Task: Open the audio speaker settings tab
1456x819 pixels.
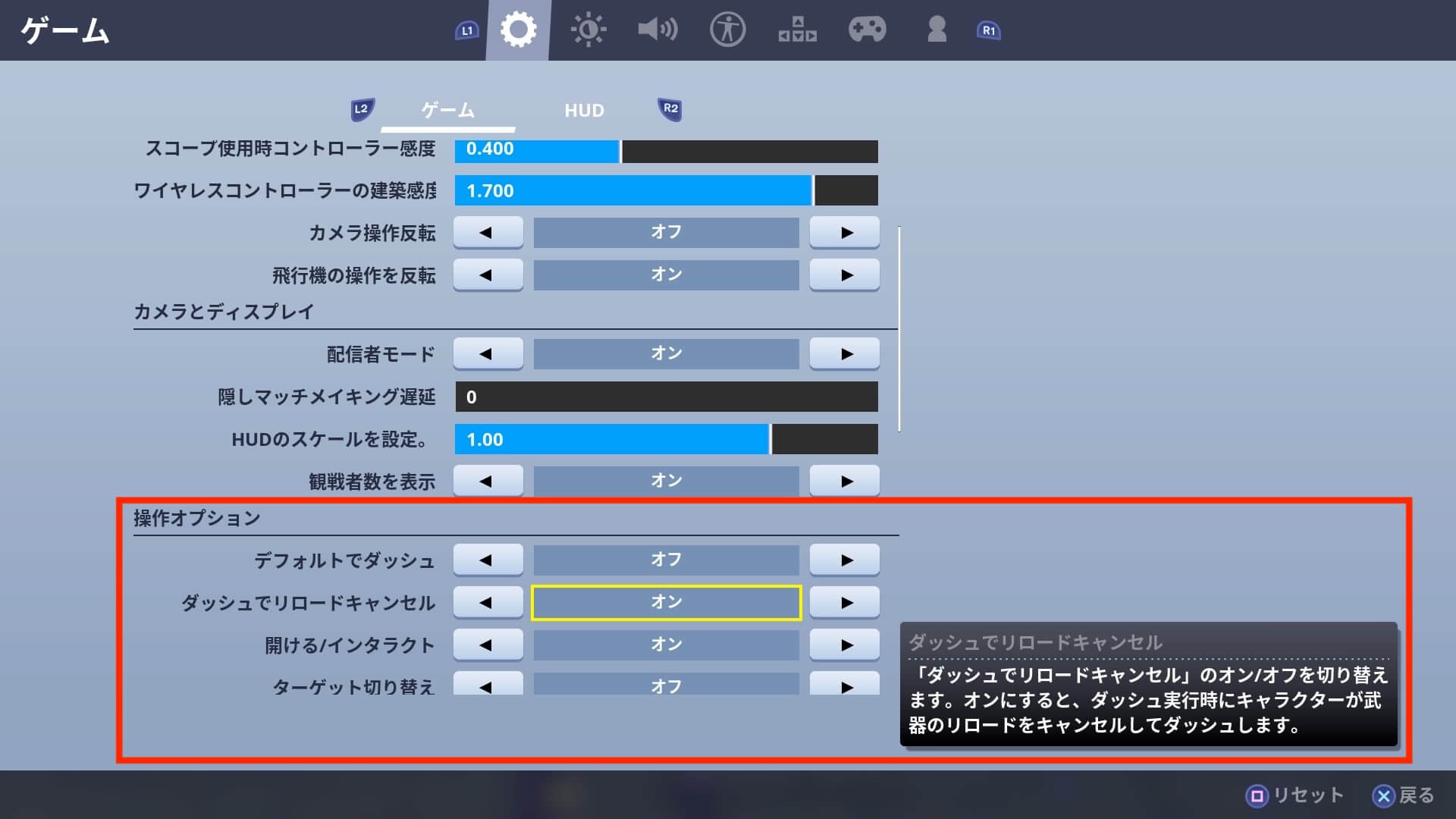Action: 657,30
